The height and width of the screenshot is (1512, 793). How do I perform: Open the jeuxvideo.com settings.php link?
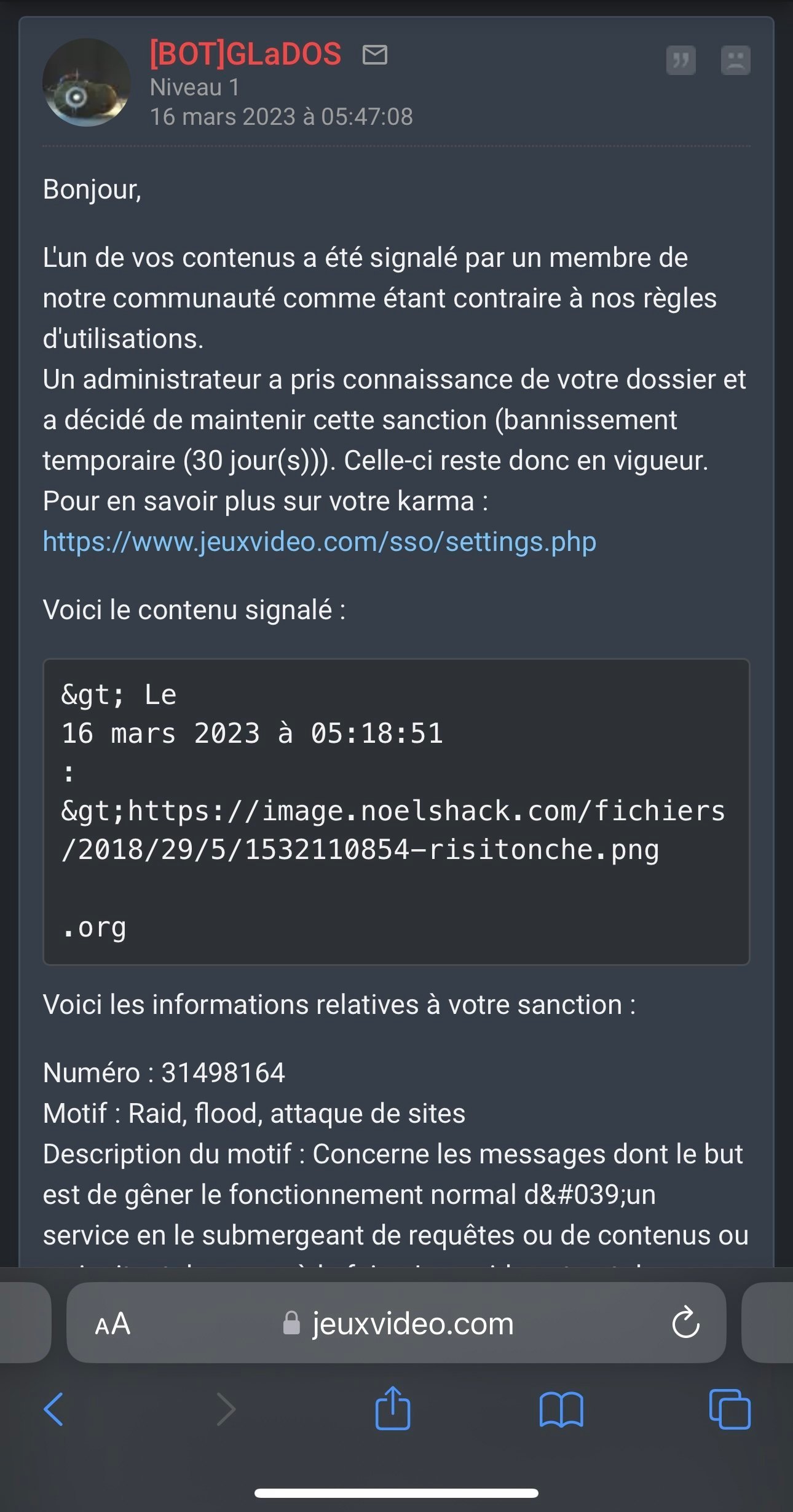click(x=320, y=542)
